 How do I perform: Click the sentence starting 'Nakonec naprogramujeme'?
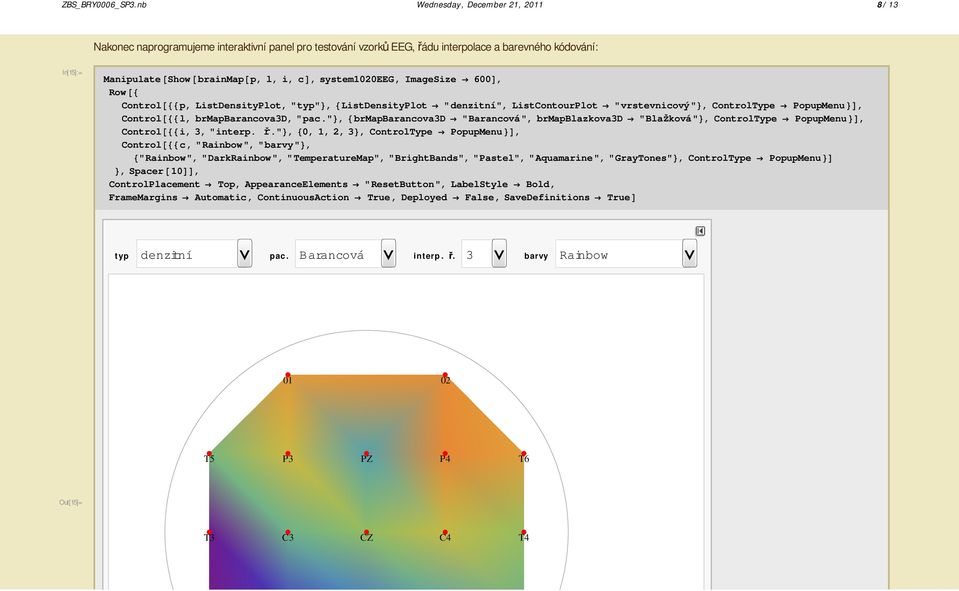tap(346, 47)
